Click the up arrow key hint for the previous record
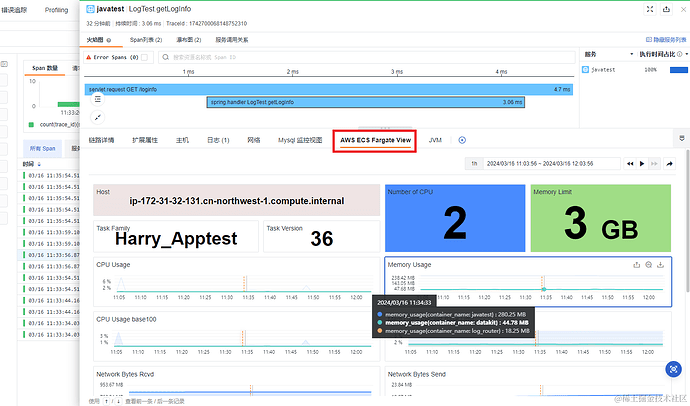Image resolution: width=690 pixels, height=406 pixels. point(106,401)
